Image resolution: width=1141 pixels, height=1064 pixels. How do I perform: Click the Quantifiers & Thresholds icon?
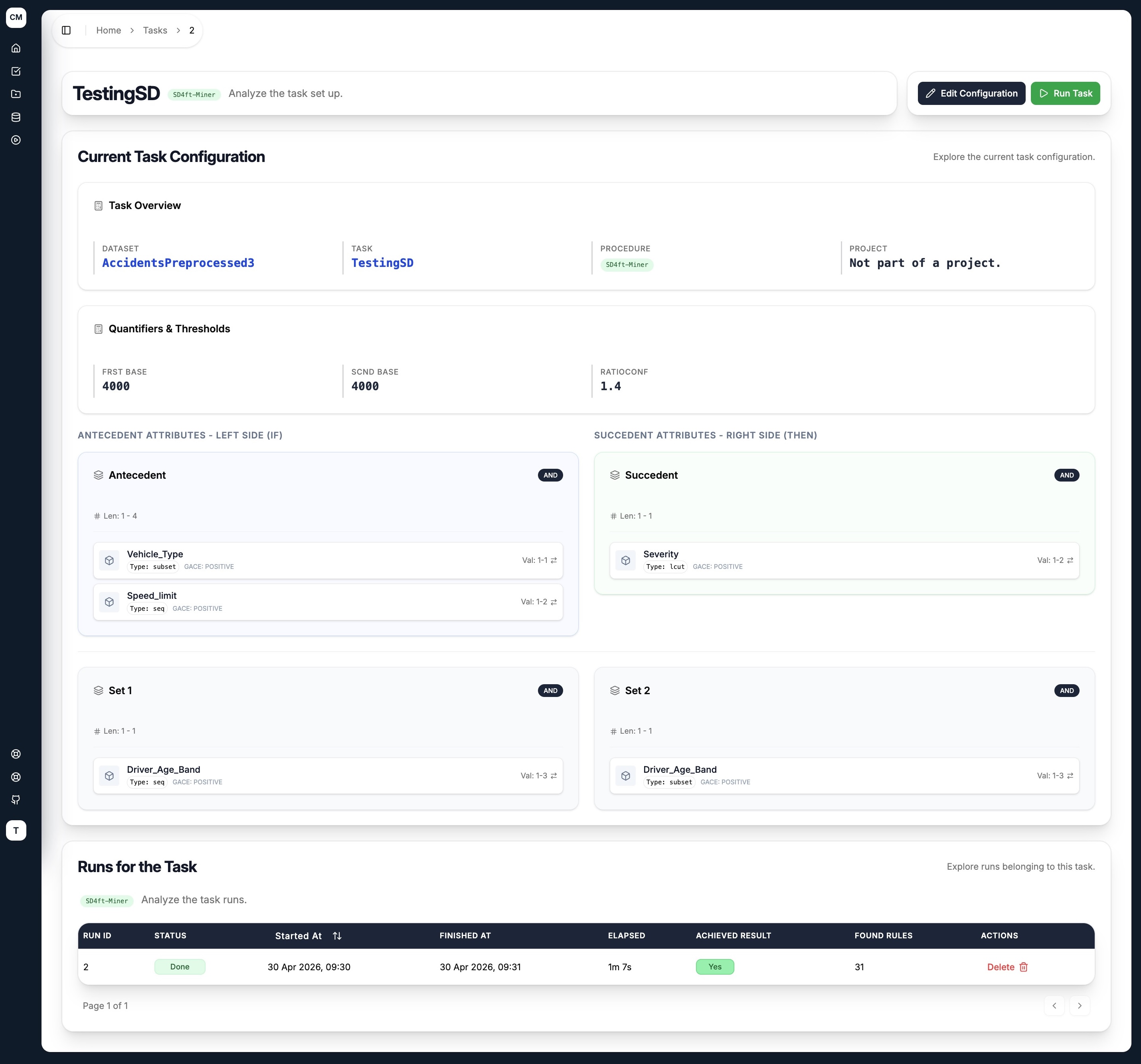98,329
